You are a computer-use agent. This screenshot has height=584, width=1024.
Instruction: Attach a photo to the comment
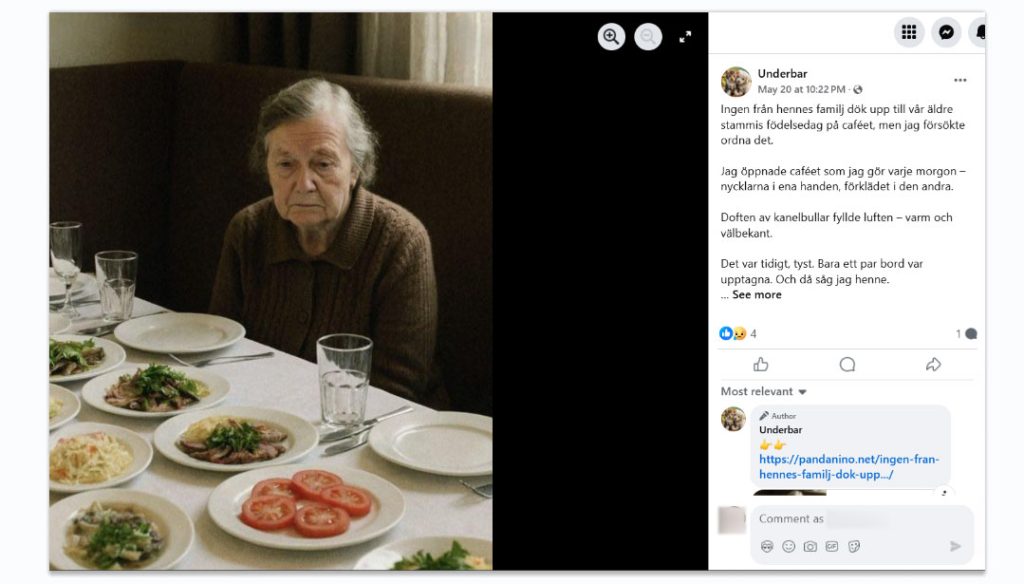point(810,546)
